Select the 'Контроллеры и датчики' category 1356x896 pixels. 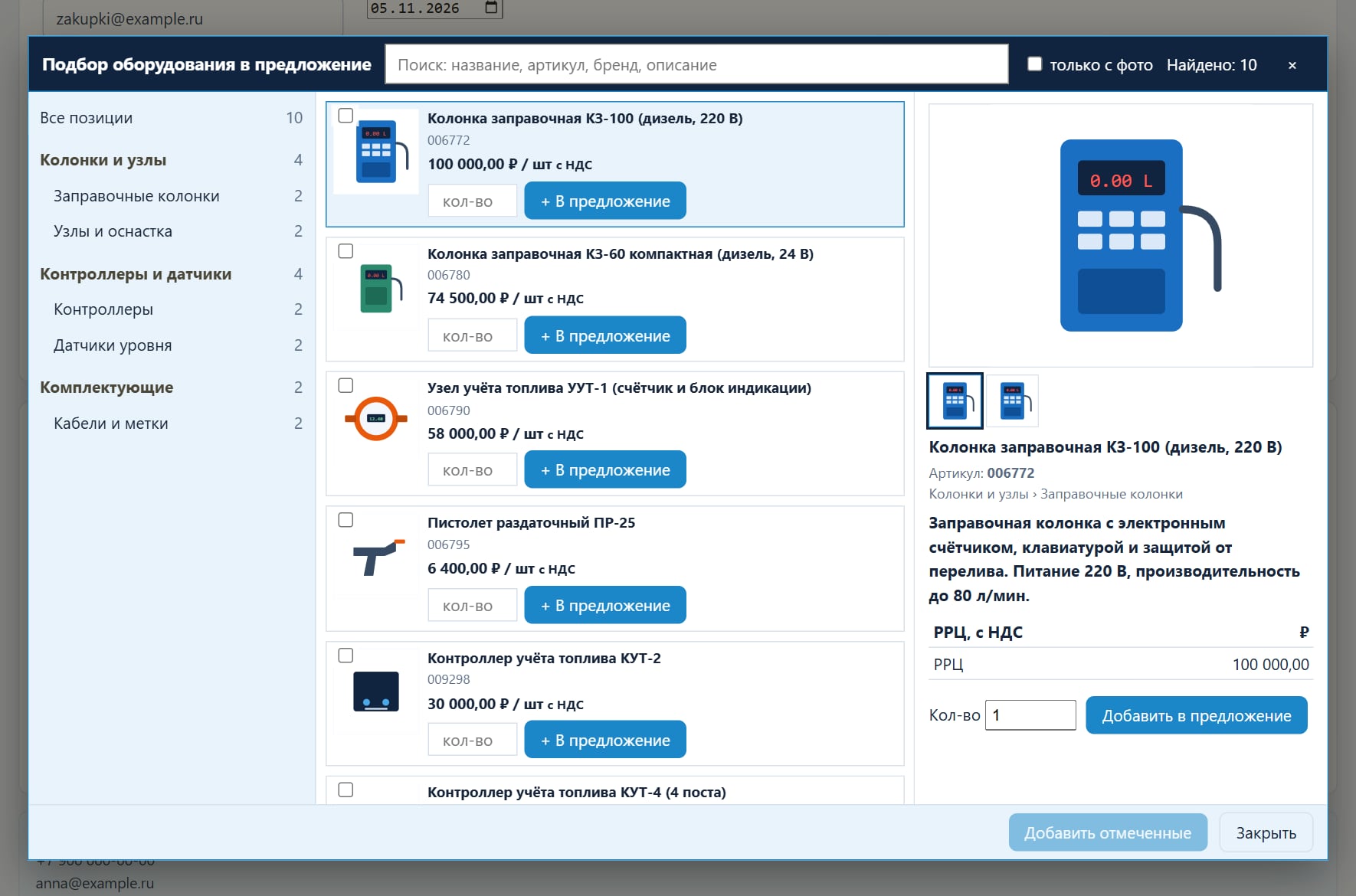coord(171,274)
